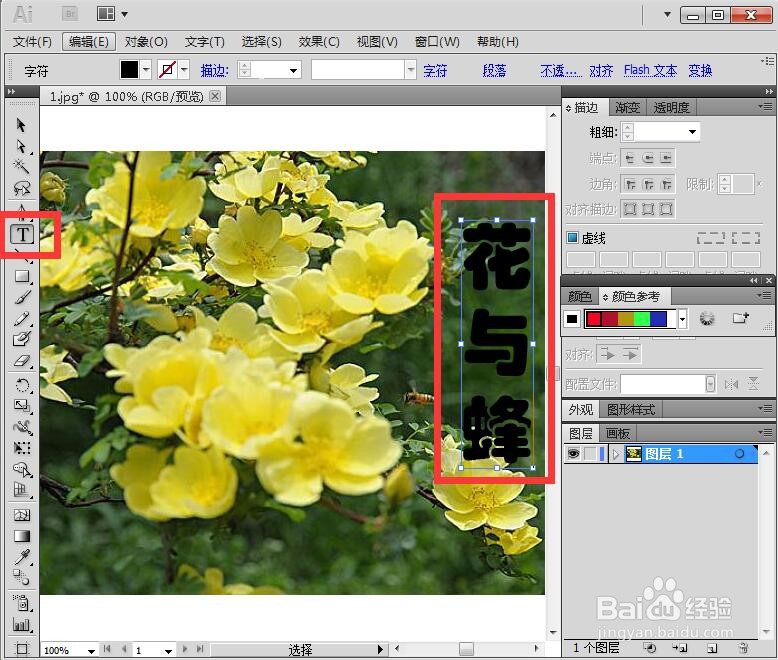
Task: Toggle the lock box of 图层 1
Action: (589, 454)
